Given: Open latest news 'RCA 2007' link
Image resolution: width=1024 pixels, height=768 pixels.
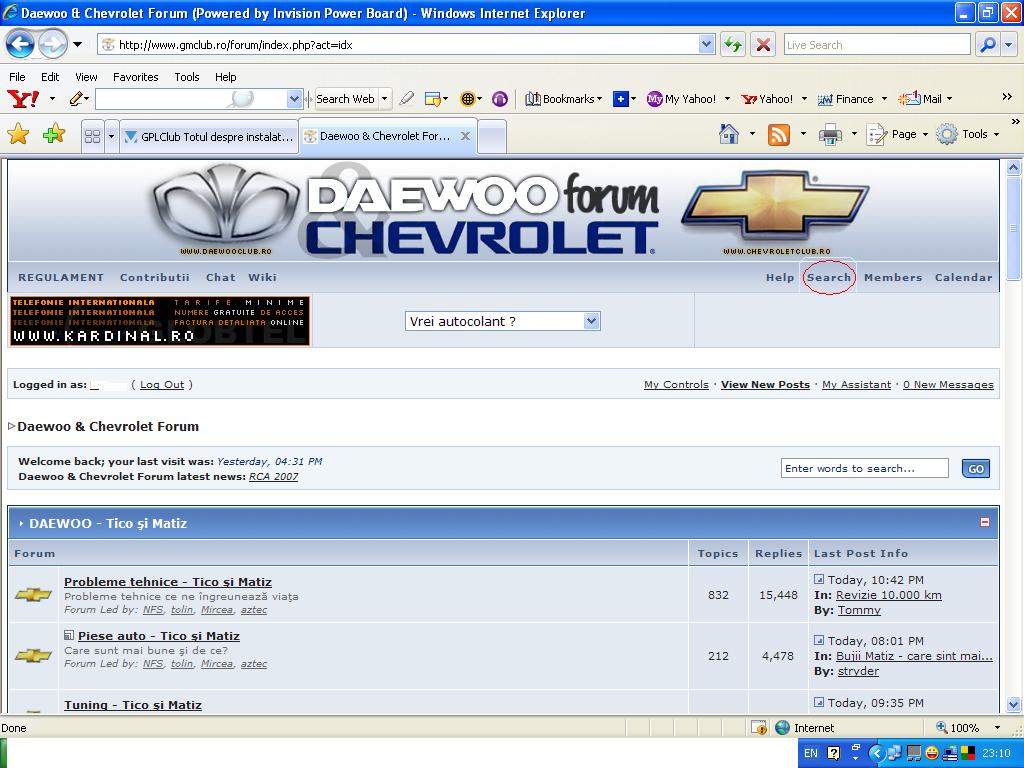Looking at the screenshot, I should pos(273,477).
